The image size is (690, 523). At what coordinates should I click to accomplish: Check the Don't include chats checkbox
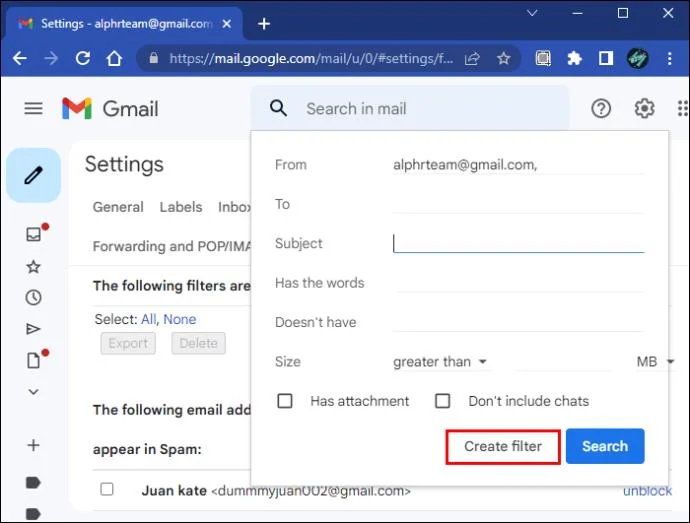click(442, 401)
